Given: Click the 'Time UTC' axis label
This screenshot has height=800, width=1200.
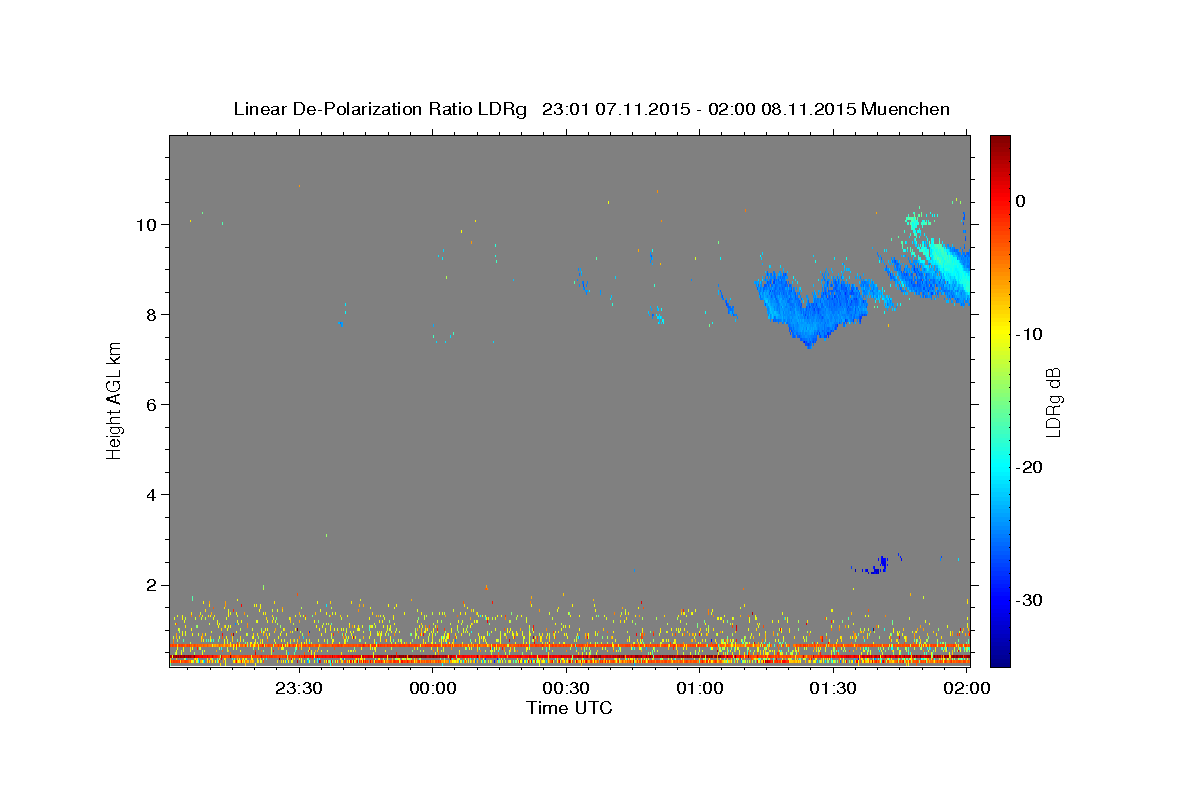Looking at the screenshot, I should [569, 708].
